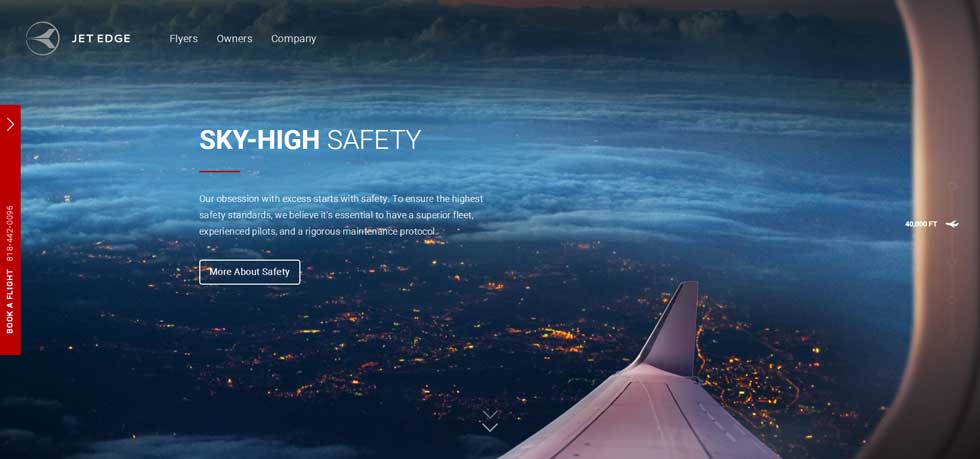Select the faint dot below the airplane indicator

pyautogui.click(x=952, y=261)
